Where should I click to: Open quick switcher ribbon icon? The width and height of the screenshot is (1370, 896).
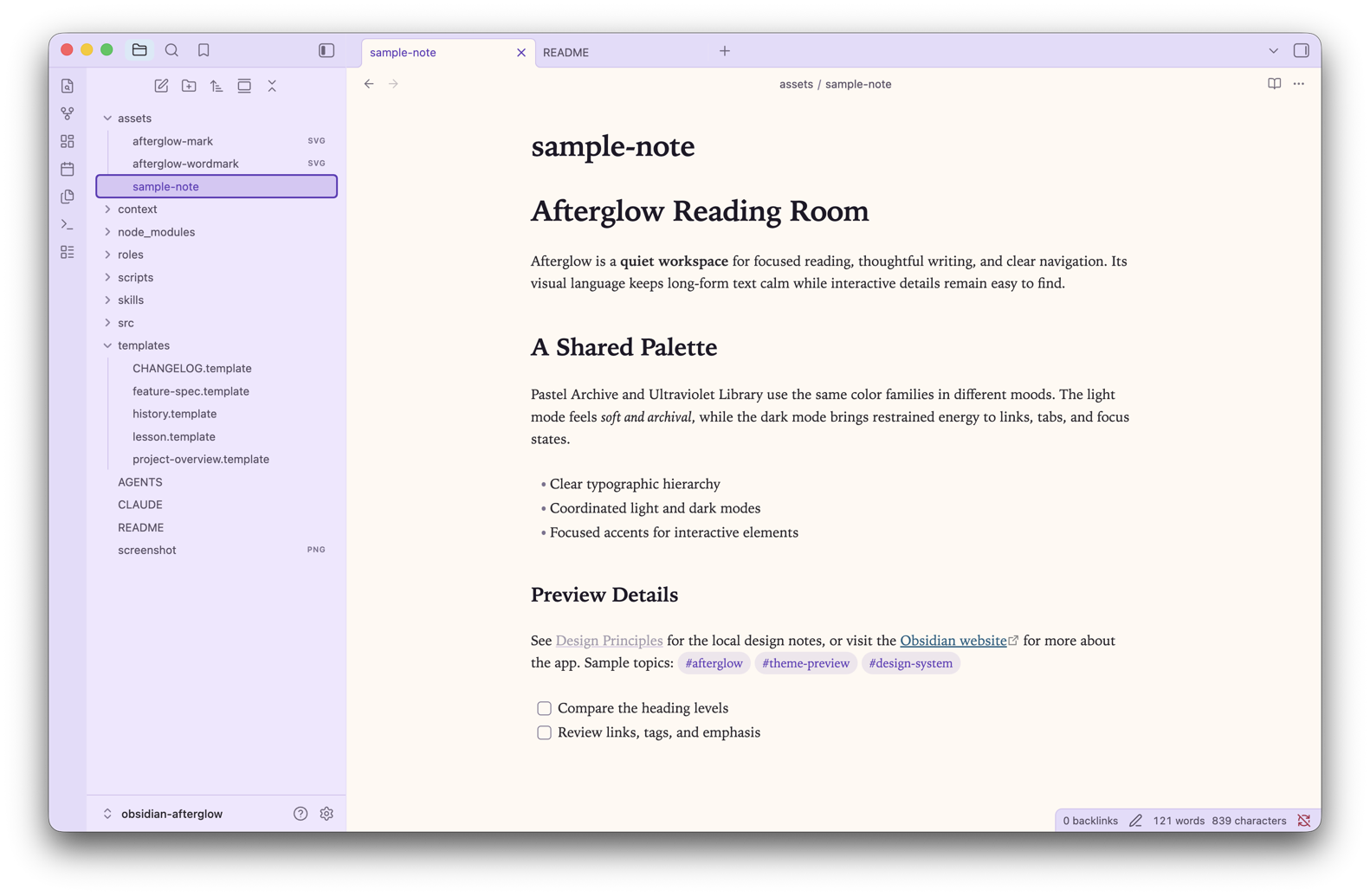click(x=68, y=86)
